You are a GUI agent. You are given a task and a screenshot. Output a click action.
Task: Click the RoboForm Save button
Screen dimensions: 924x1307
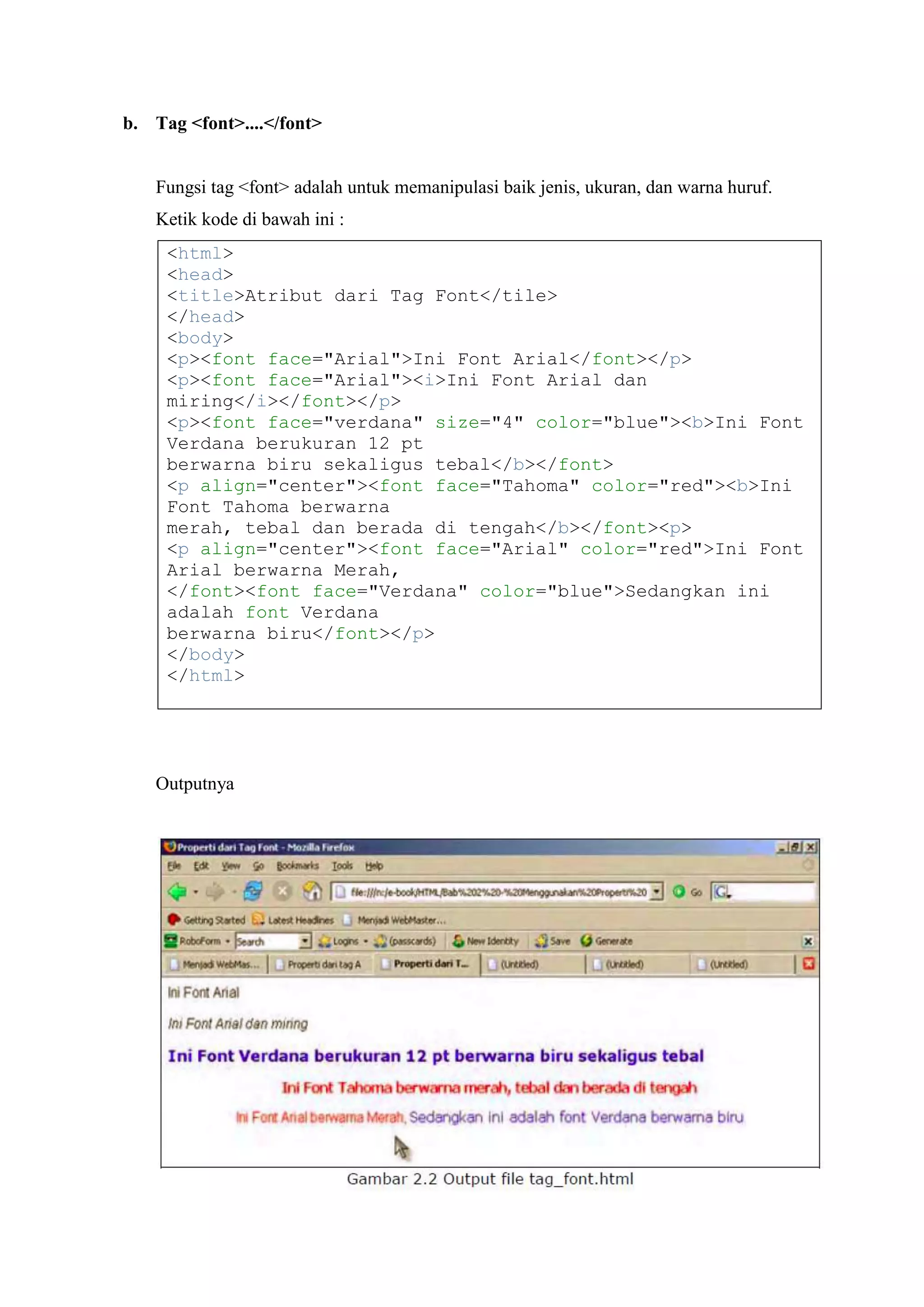(553, 941)
